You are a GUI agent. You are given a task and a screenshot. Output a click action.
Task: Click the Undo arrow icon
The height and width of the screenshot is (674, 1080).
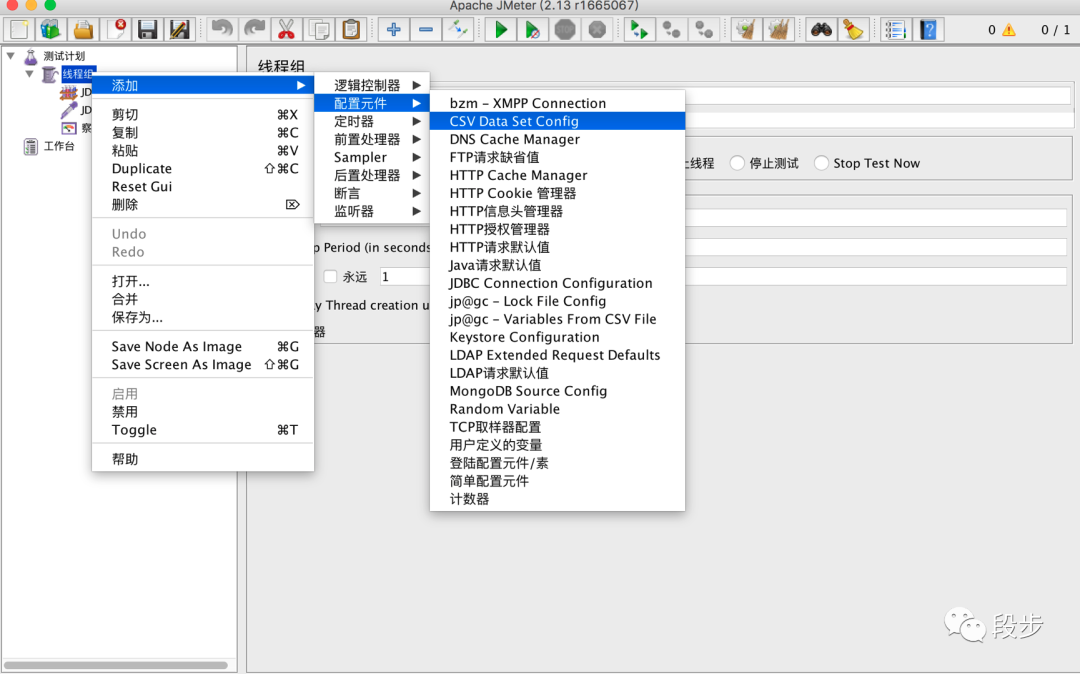coord(221,30)
